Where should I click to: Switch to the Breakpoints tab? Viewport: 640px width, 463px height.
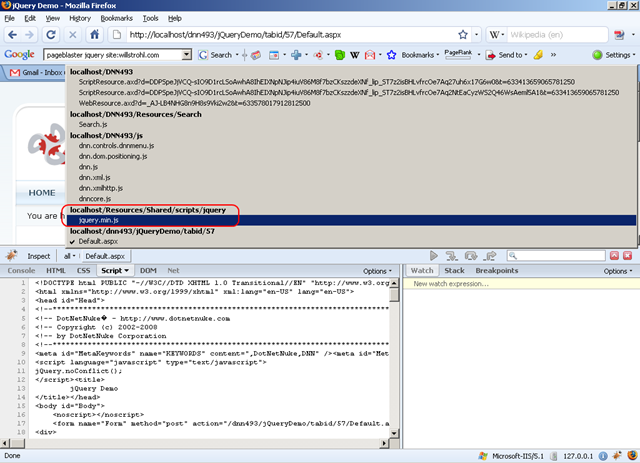(497, 271)
